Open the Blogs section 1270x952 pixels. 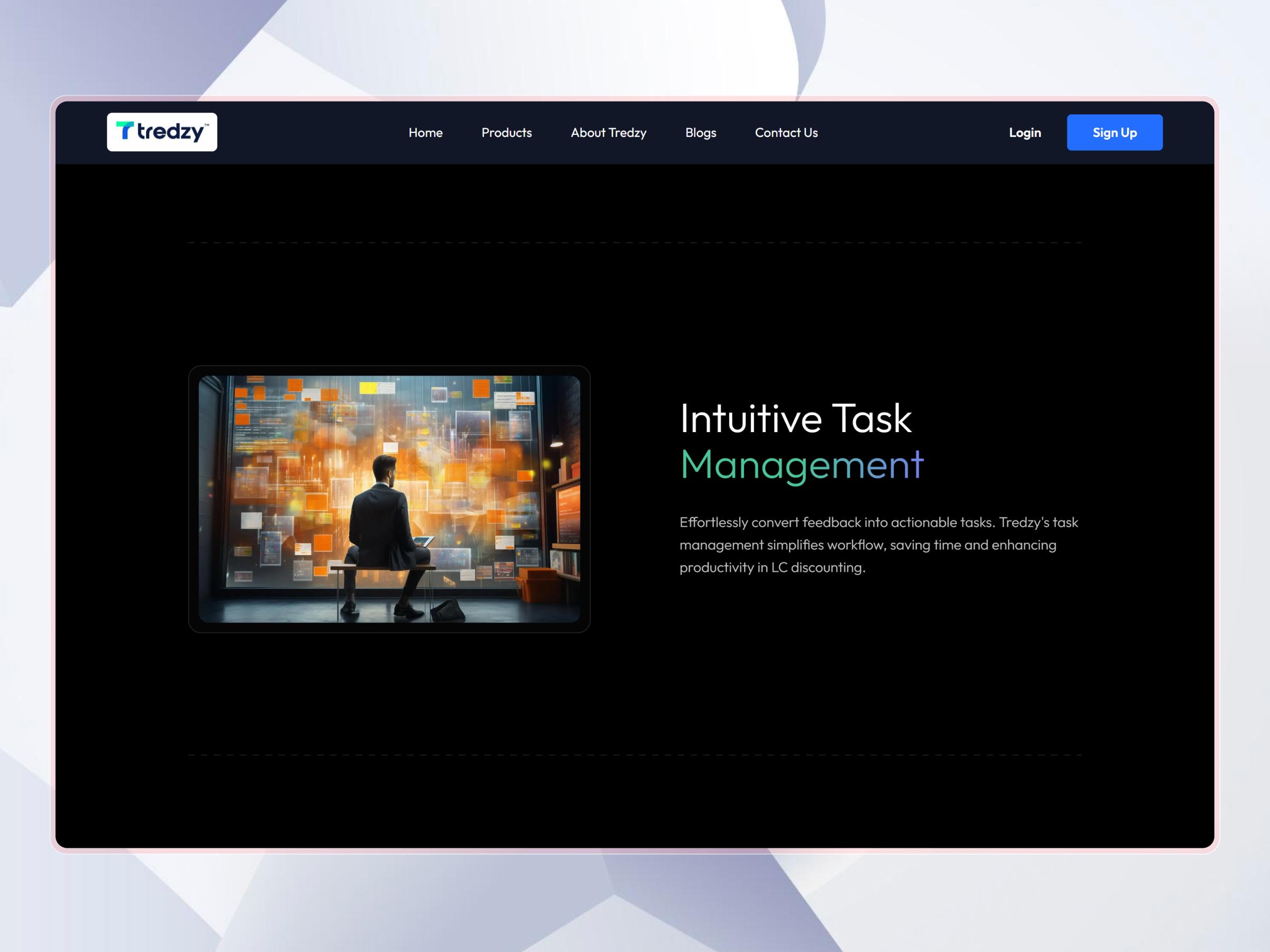click(x=701, y=133)
